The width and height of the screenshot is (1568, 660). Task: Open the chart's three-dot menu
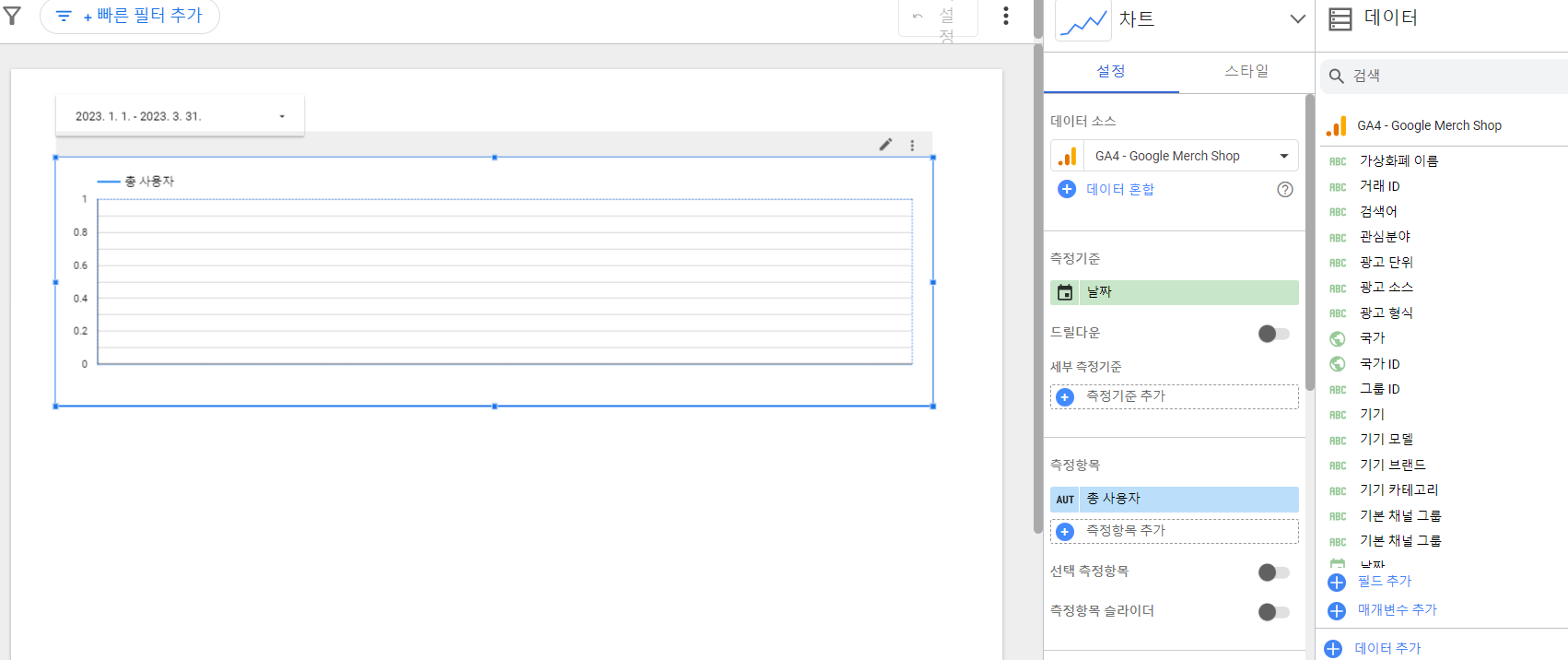pos(912,145)
